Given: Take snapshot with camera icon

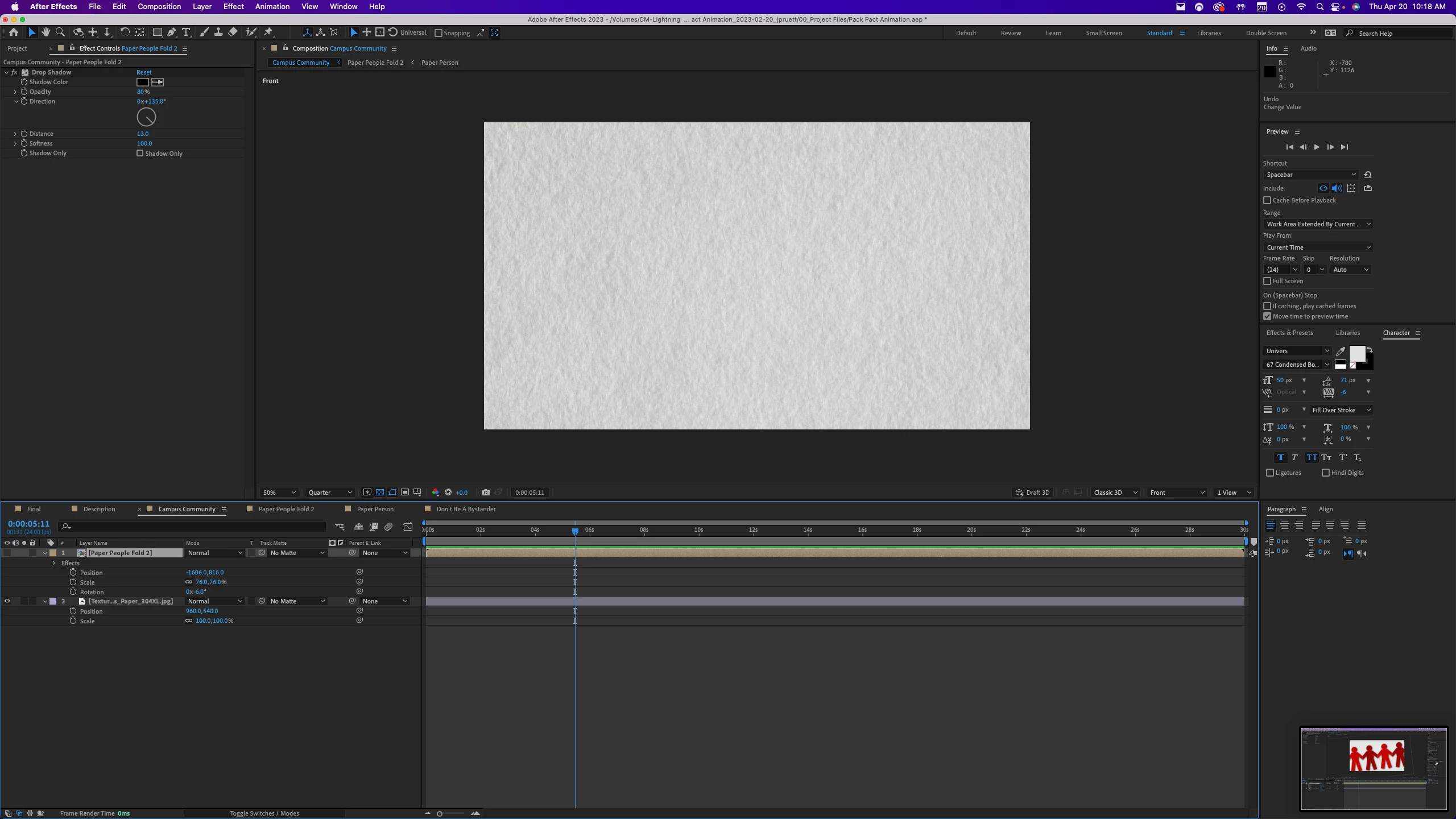Looking at the screenshot, I should pyautogui.click(x=485, y=493).
